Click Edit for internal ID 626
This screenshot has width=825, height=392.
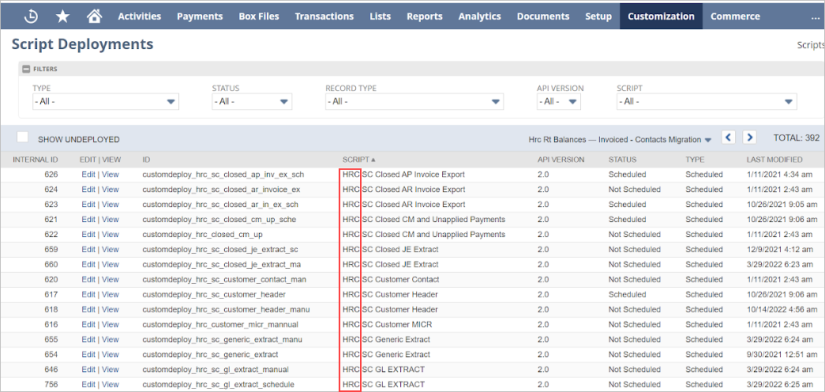click(x=88, y=174)
